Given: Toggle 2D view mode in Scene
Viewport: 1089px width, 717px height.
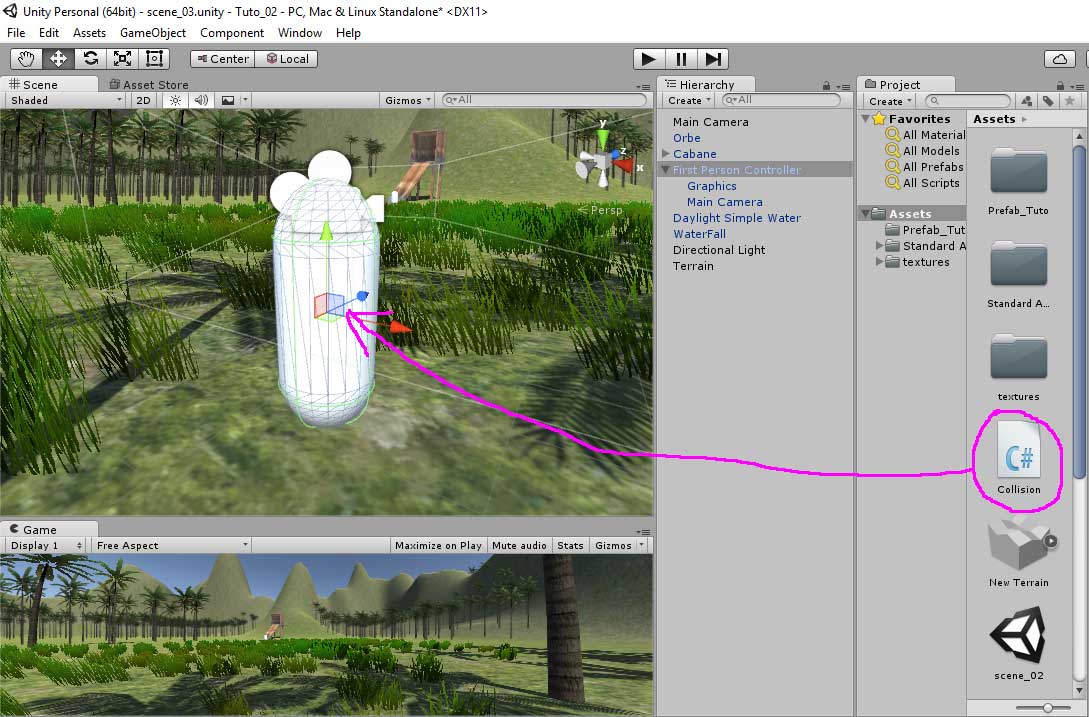Looking at the screenshot, I should [x=144, y=100].
